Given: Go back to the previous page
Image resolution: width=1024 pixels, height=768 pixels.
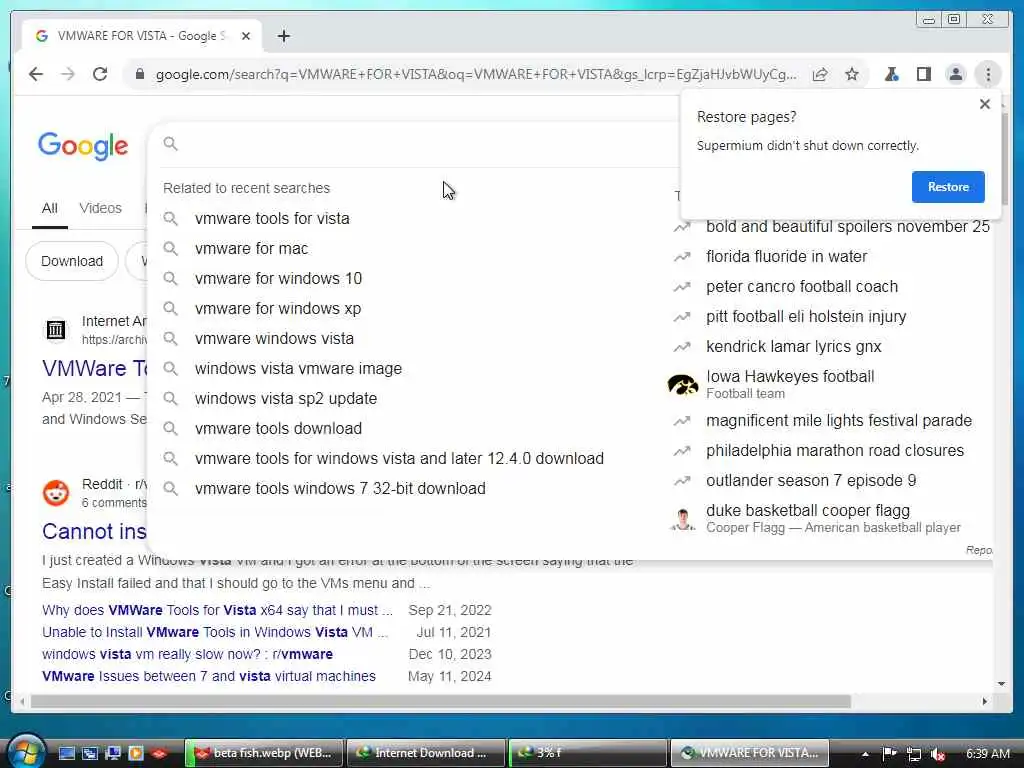Looking at the screenshot, I should pyautogui.click(x=36, y=74).
